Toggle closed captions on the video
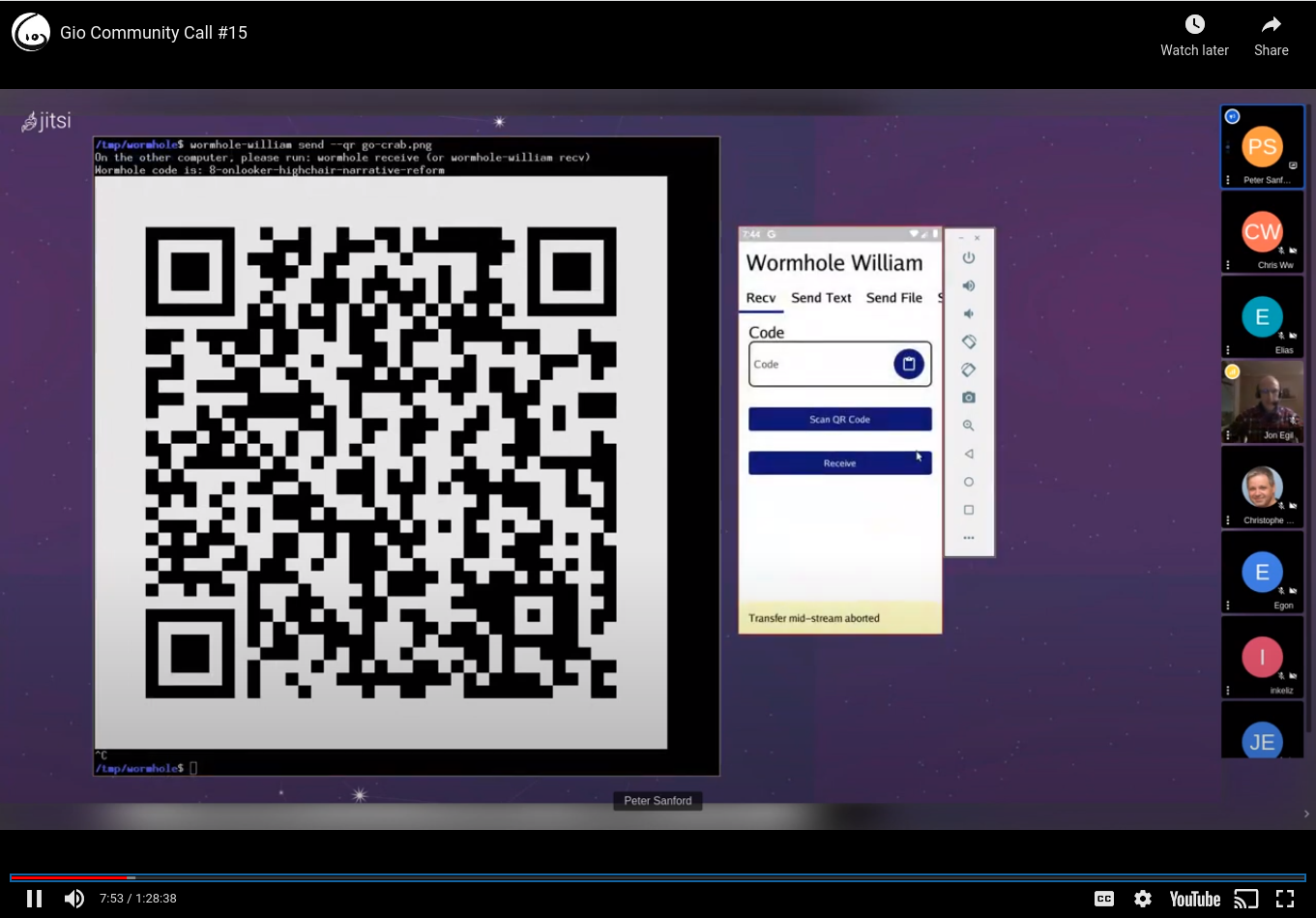The height and width of the screenshot is (918, 1316). pos(1104,899)
